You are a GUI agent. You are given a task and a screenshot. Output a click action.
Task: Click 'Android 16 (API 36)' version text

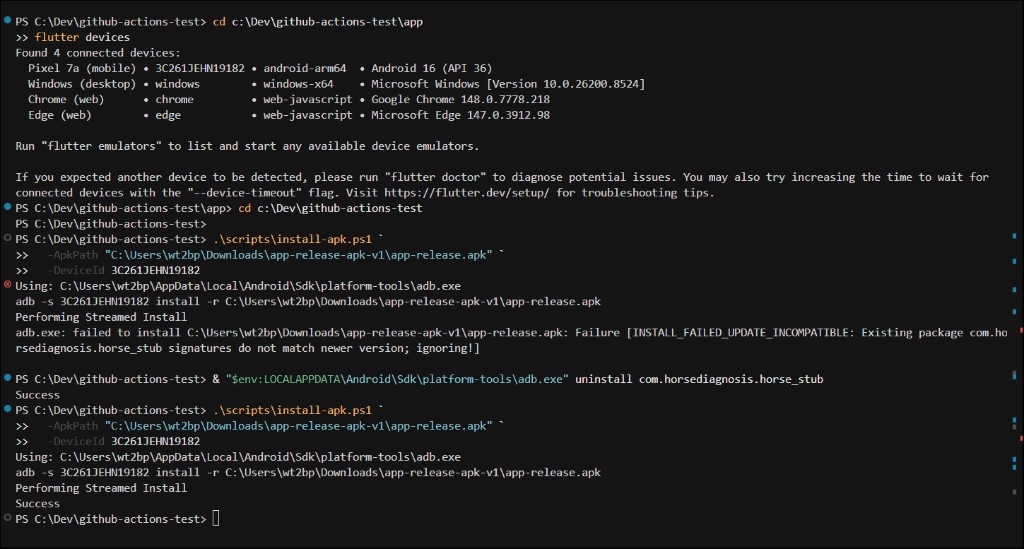click(x=432, y=68)
